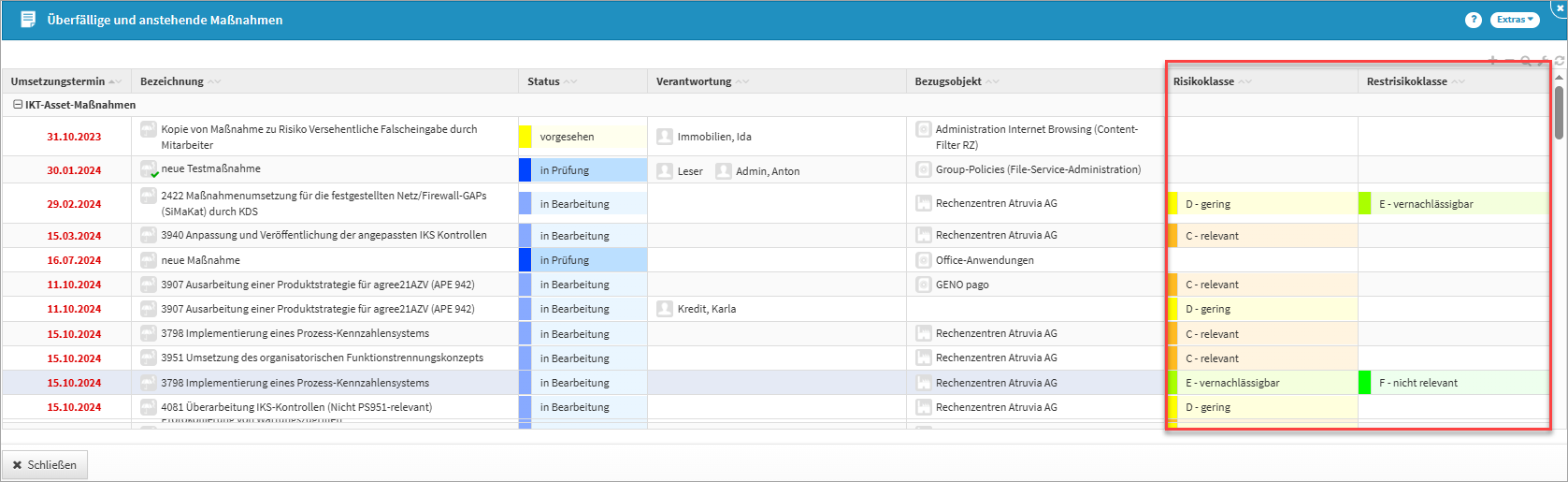Sort by the Umsetzungstermin column
The width and height of the screenshot is (1568, 482).
pos(58,81)
